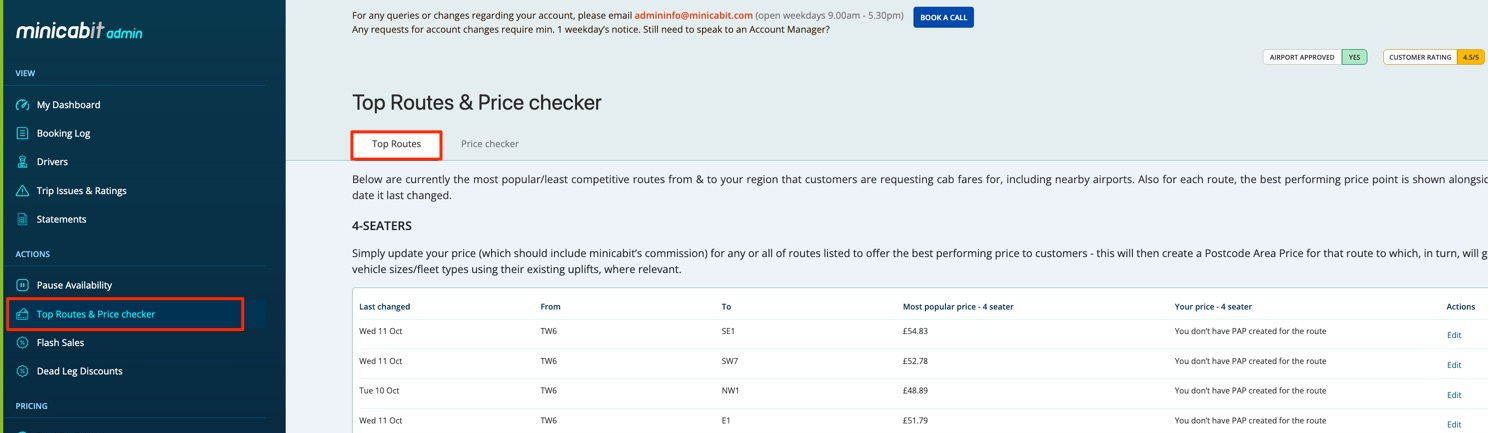This screenshot has width=1488, height=433.
Task: Click the Statements document icon
Action: (22, 219)
